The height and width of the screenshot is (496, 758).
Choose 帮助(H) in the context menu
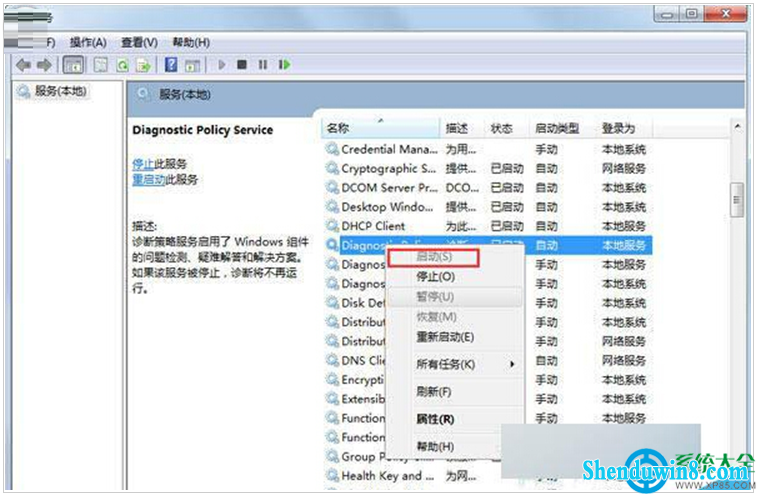click(435, 447)
